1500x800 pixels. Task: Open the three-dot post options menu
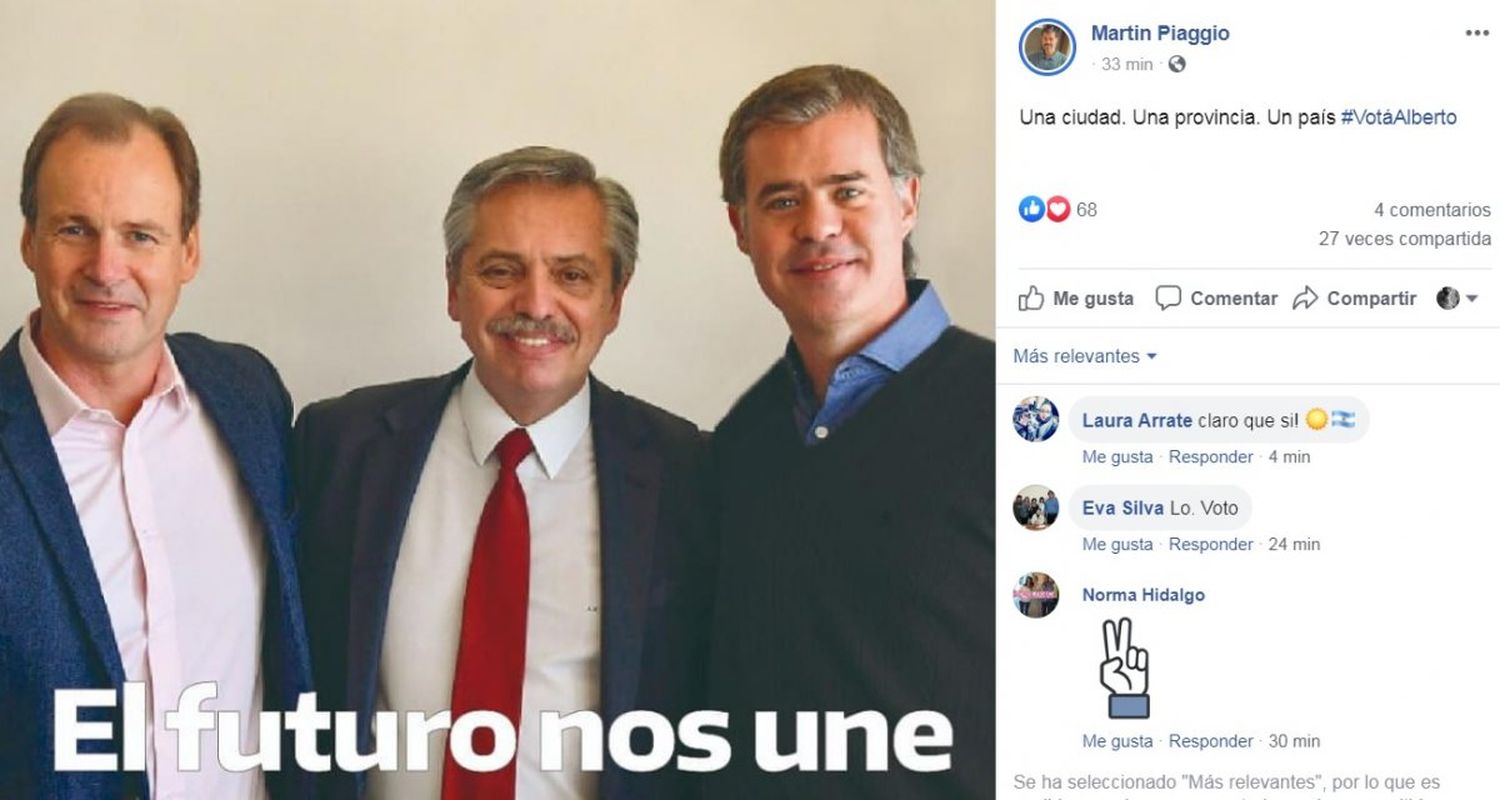point(1477,33)
